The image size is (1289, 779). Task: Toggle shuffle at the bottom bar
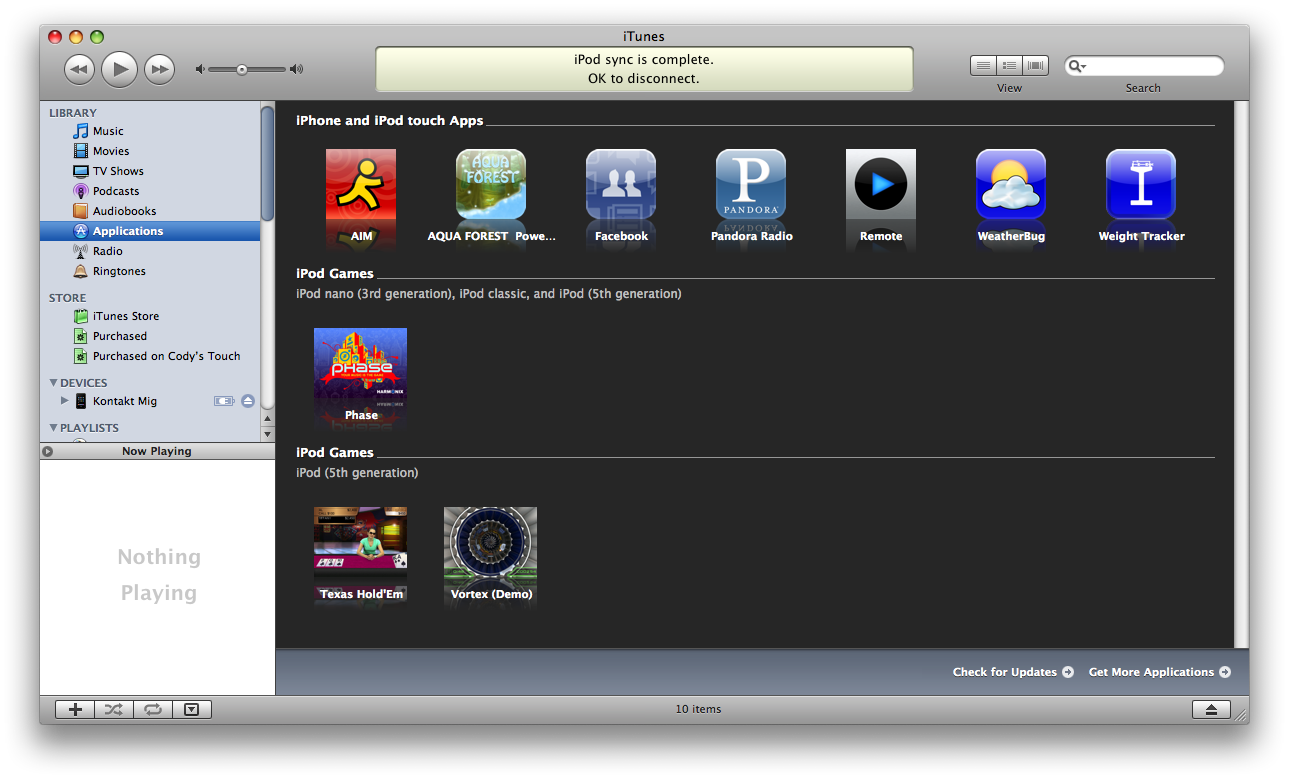pos(114,710)
